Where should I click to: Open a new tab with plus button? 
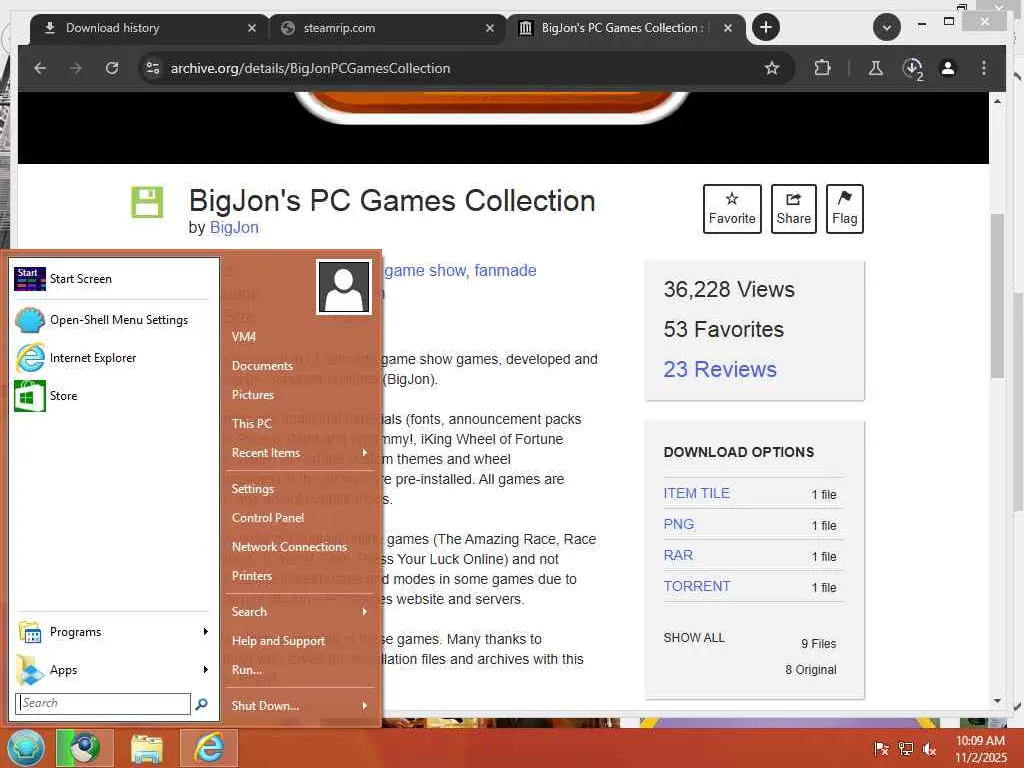pyautogui.click(x=765, y=27)
